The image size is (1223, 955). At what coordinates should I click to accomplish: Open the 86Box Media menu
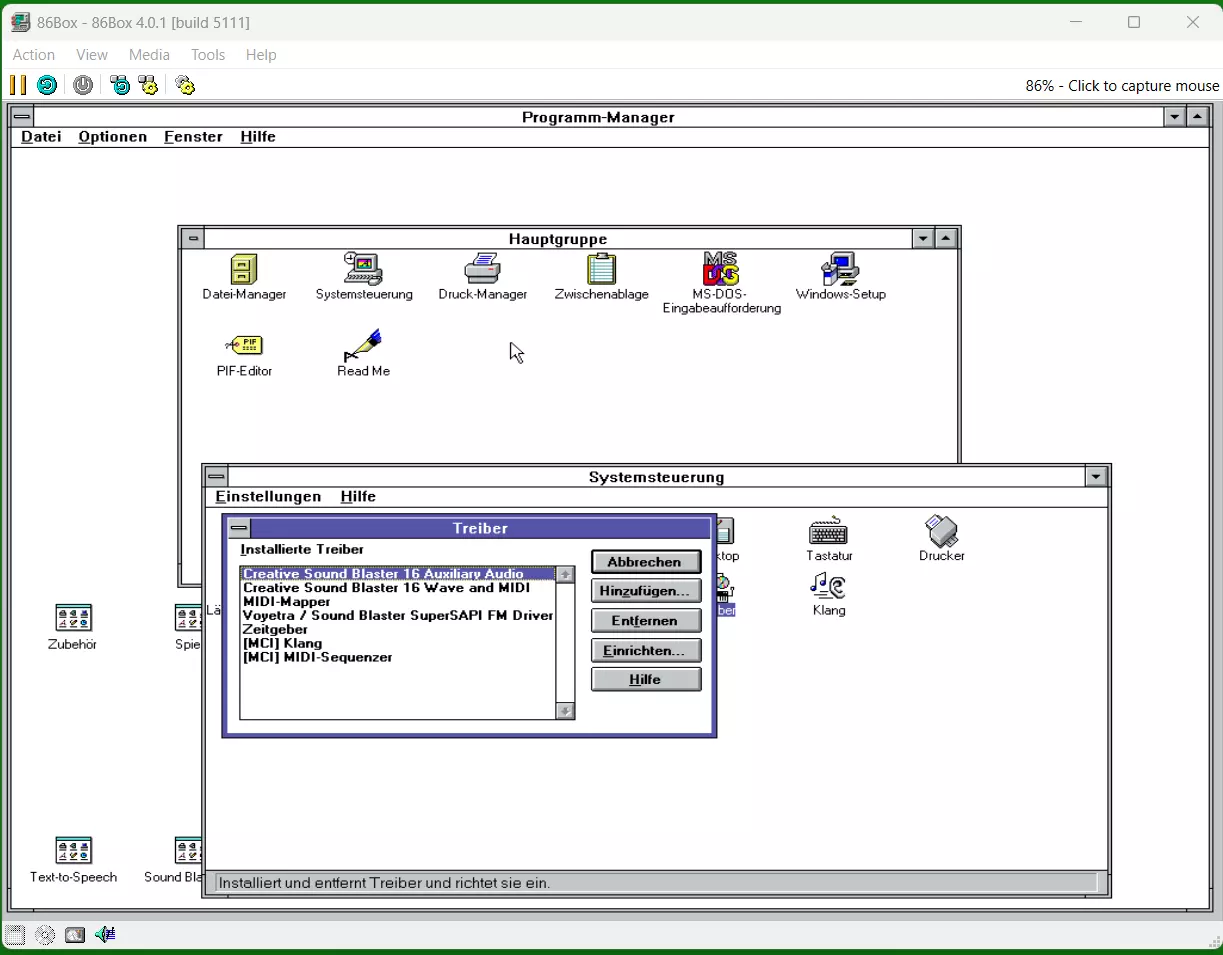tap(149, 55)
